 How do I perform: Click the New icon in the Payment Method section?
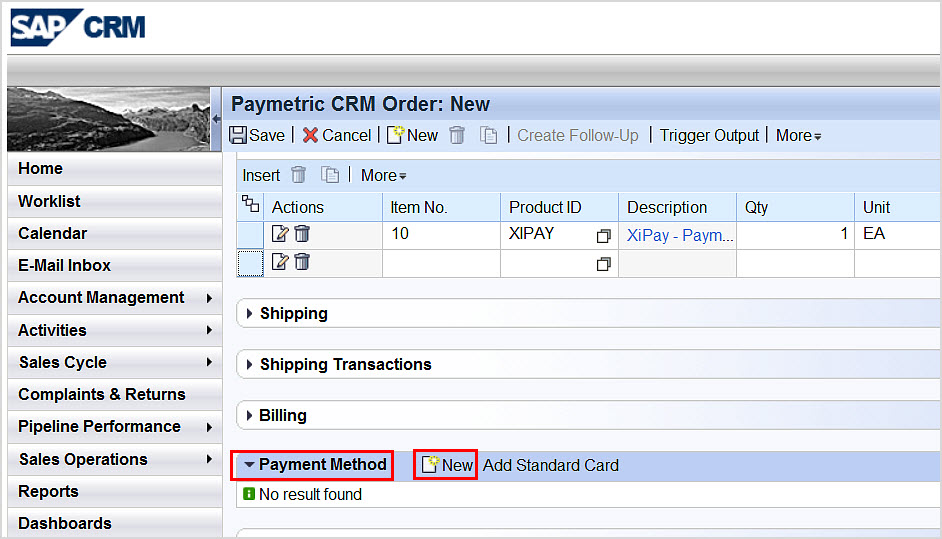pyautogui.click(x=430, y=464)
